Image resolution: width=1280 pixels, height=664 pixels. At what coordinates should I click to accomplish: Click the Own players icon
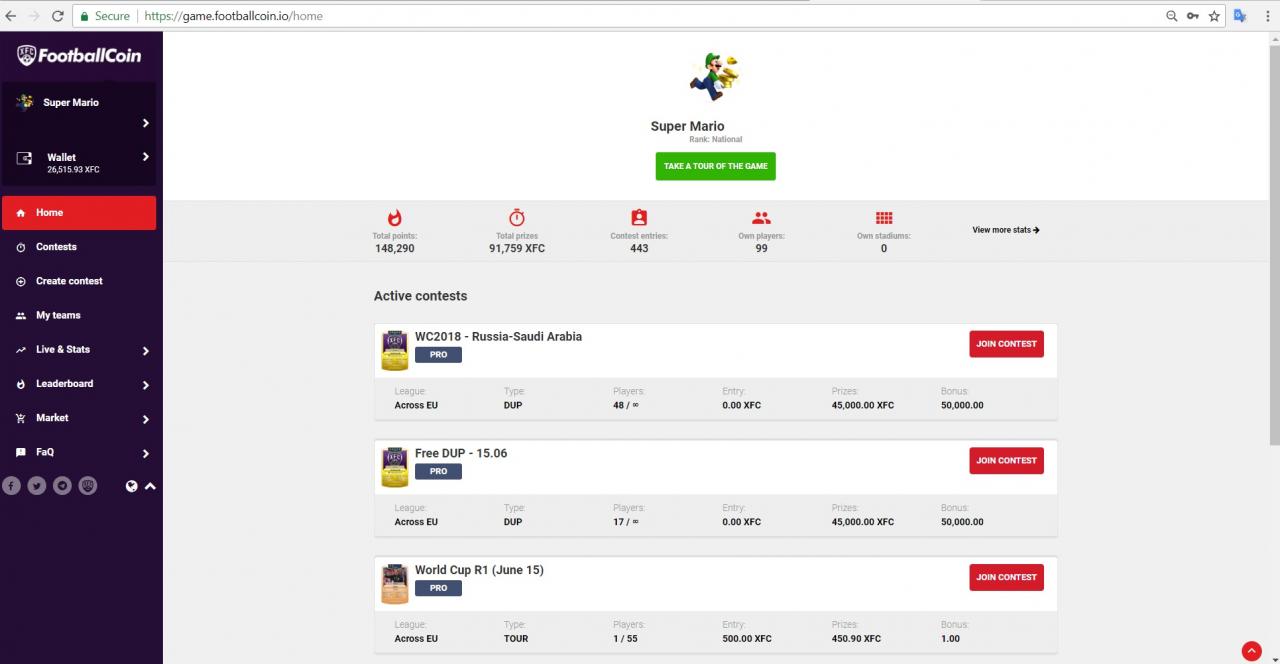pyautogui.click(x=761, y=217)
